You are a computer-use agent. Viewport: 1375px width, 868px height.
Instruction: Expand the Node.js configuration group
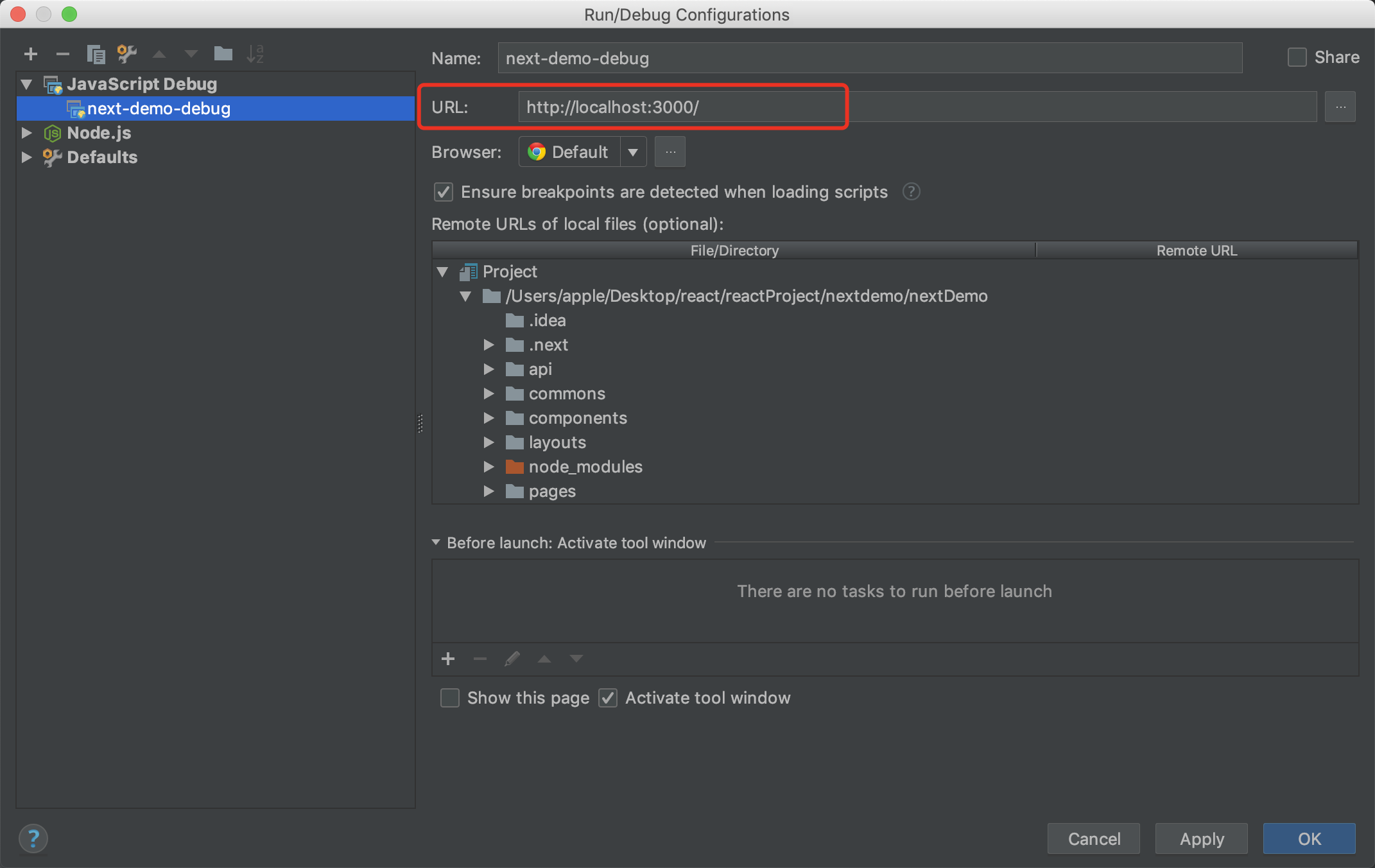[27, 133]
